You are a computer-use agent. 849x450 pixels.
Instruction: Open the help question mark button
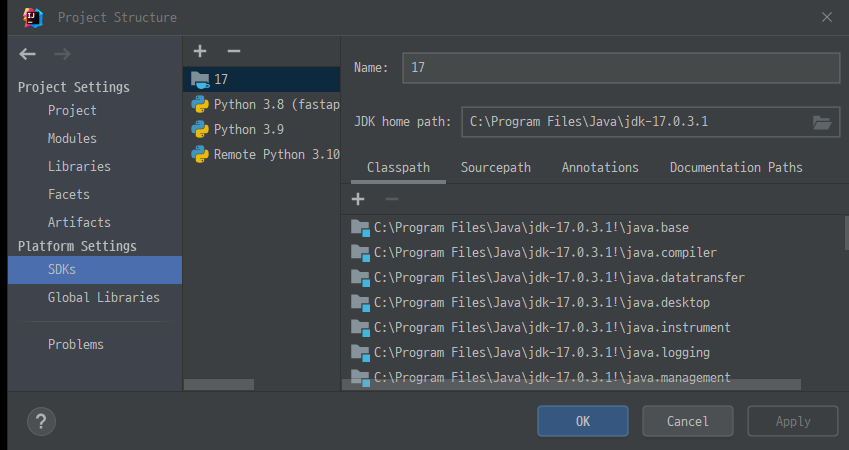(41, 421)
